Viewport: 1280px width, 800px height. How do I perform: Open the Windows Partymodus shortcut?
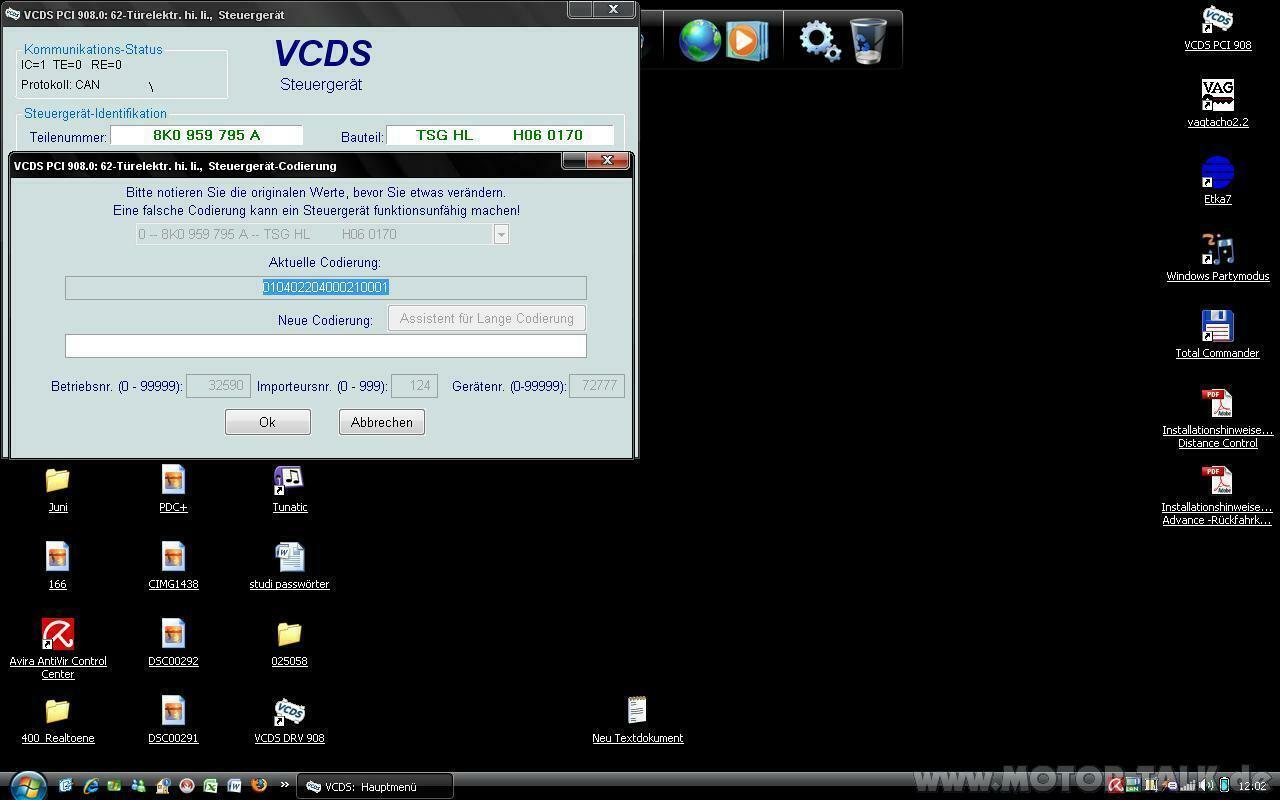click(1217, 251)
